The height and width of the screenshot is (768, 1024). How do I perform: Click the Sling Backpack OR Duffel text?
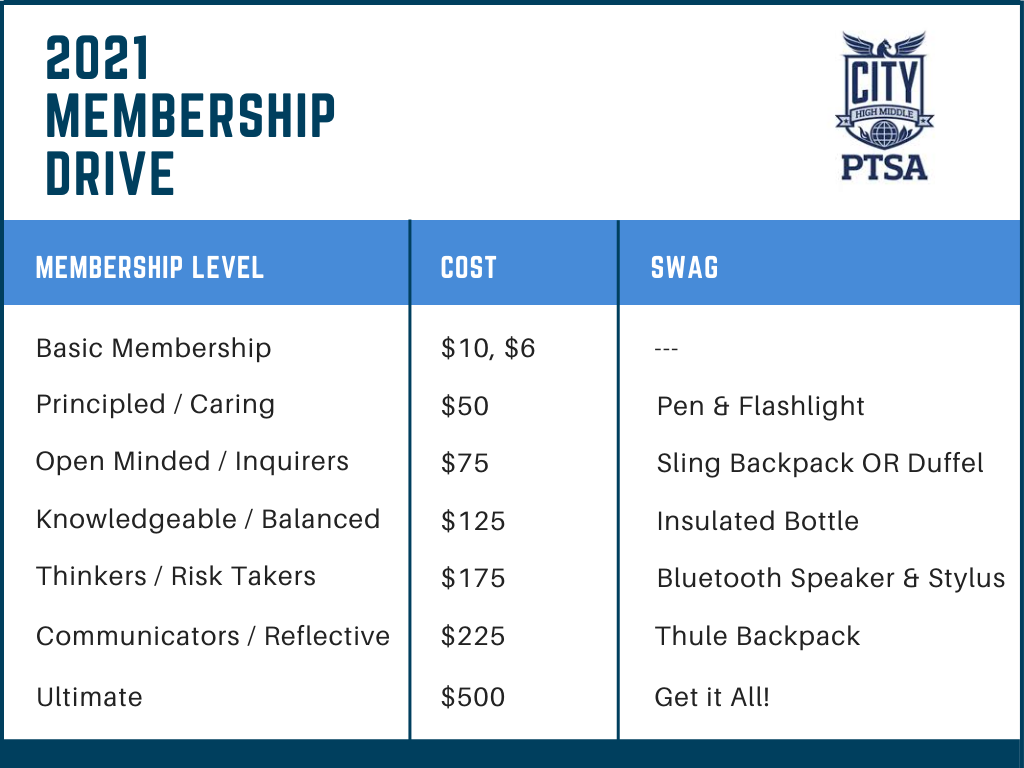tap(820, 463)
